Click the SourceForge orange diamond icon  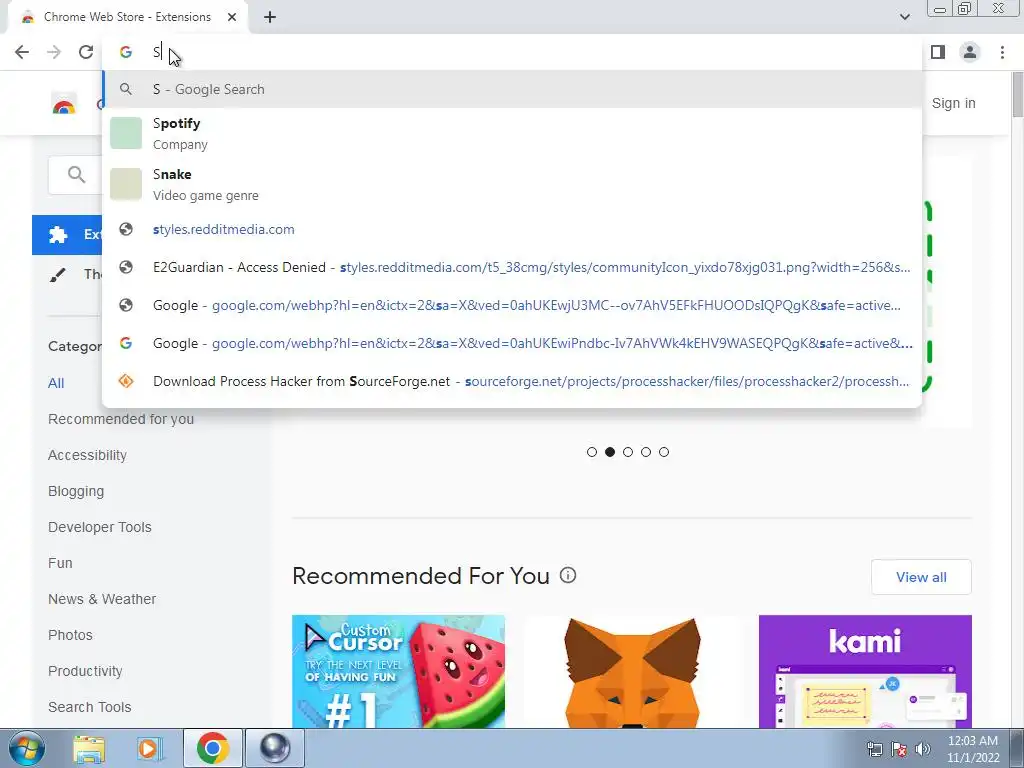point(126,381)
